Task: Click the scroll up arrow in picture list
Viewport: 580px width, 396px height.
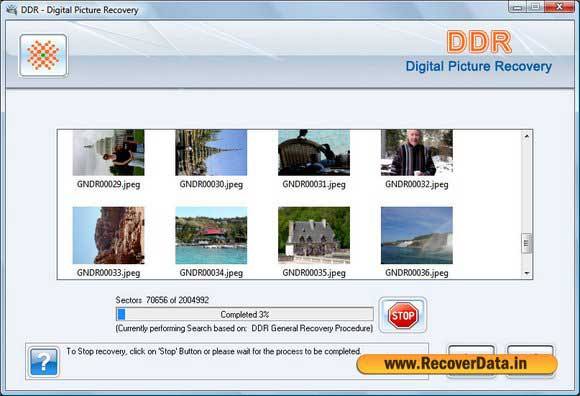Action: coord(527,136)
